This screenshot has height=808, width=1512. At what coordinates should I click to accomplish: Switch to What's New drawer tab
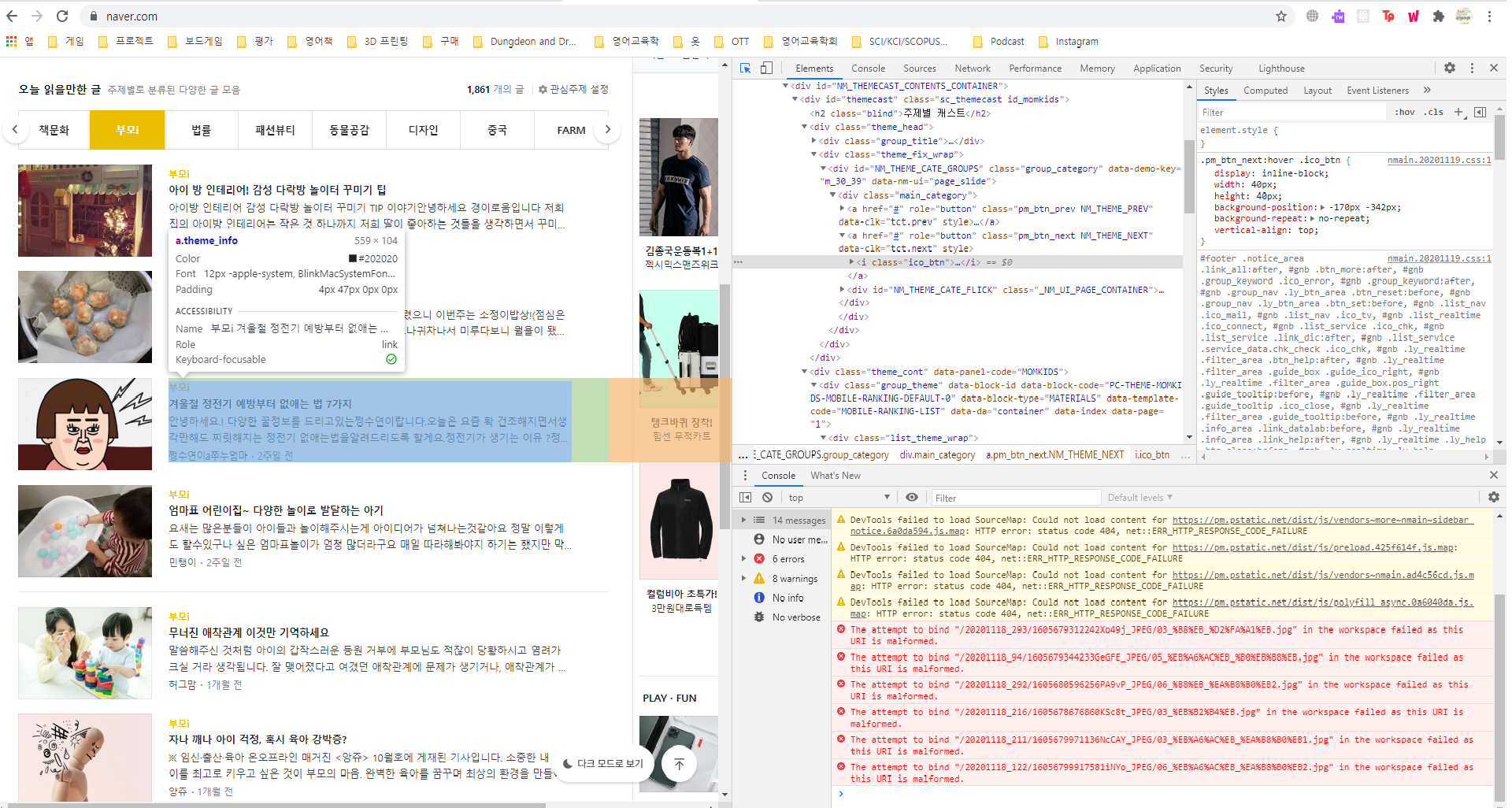836,476
